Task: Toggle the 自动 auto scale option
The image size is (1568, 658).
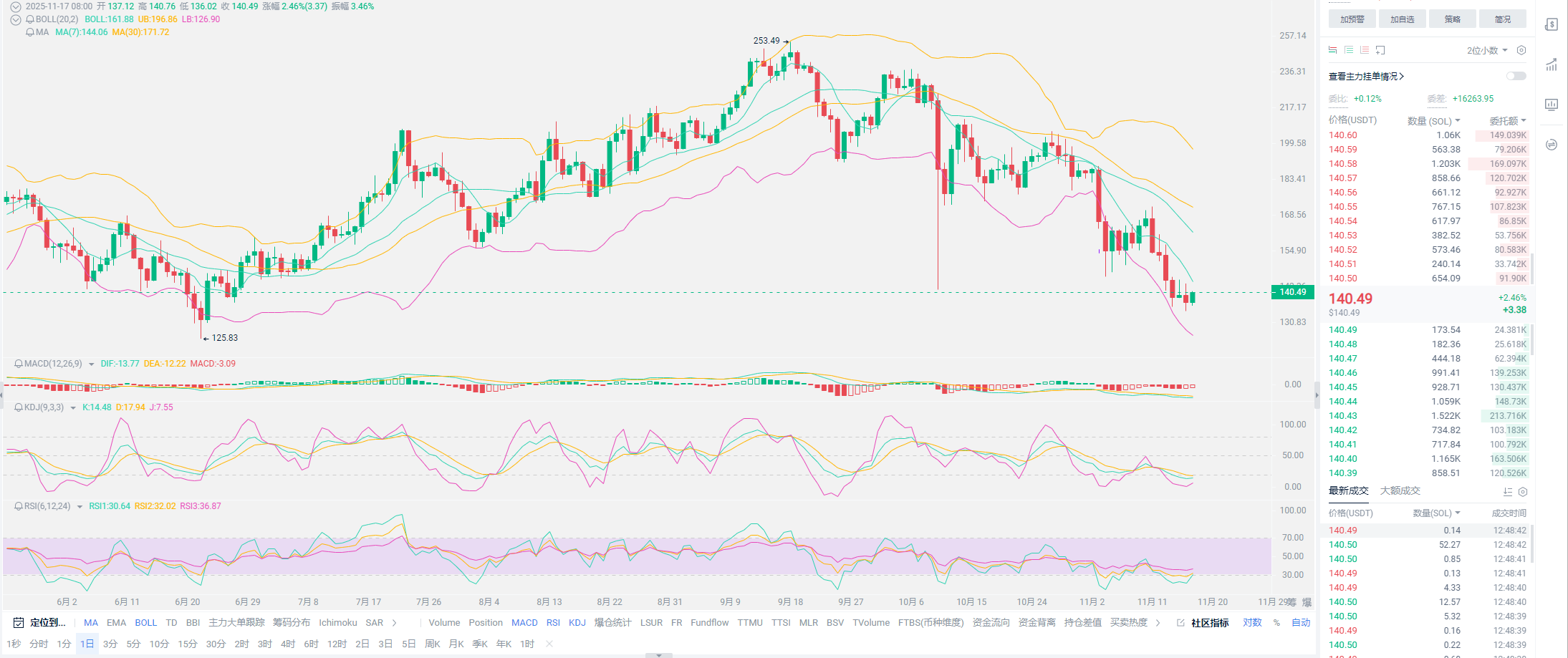Action: tap(1301, 623)
